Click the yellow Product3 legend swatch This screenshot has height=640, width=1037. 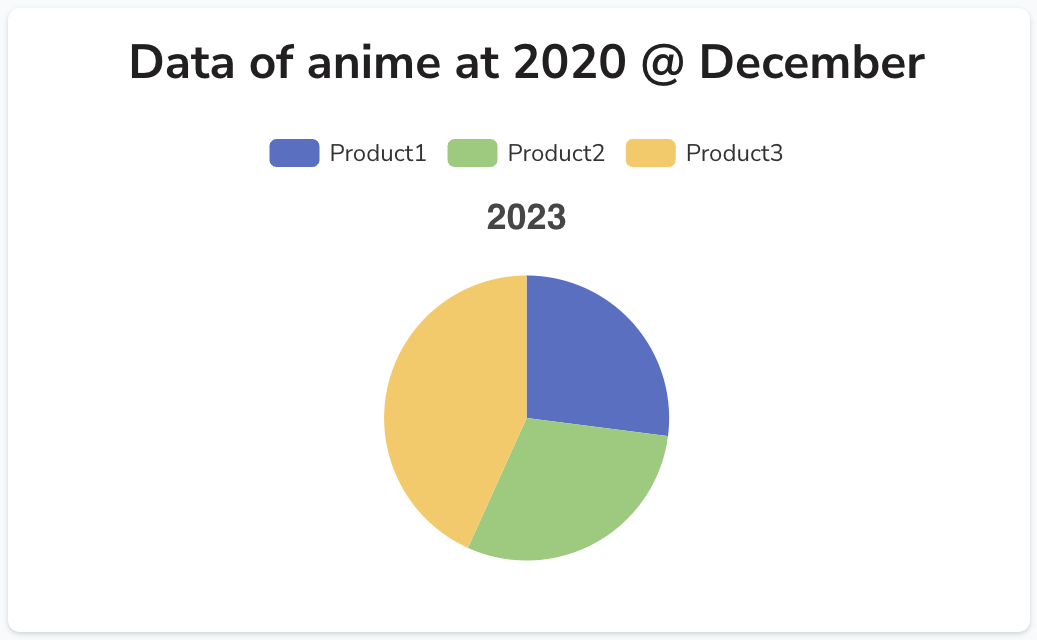[650, 153]
